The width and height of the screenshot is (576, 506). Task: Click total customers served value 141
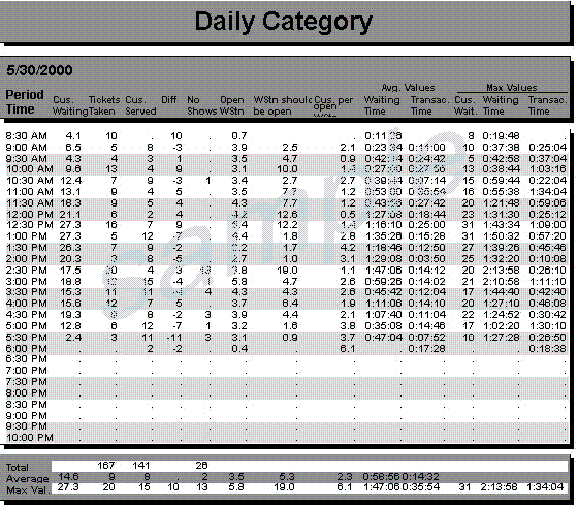pos(141,466)
